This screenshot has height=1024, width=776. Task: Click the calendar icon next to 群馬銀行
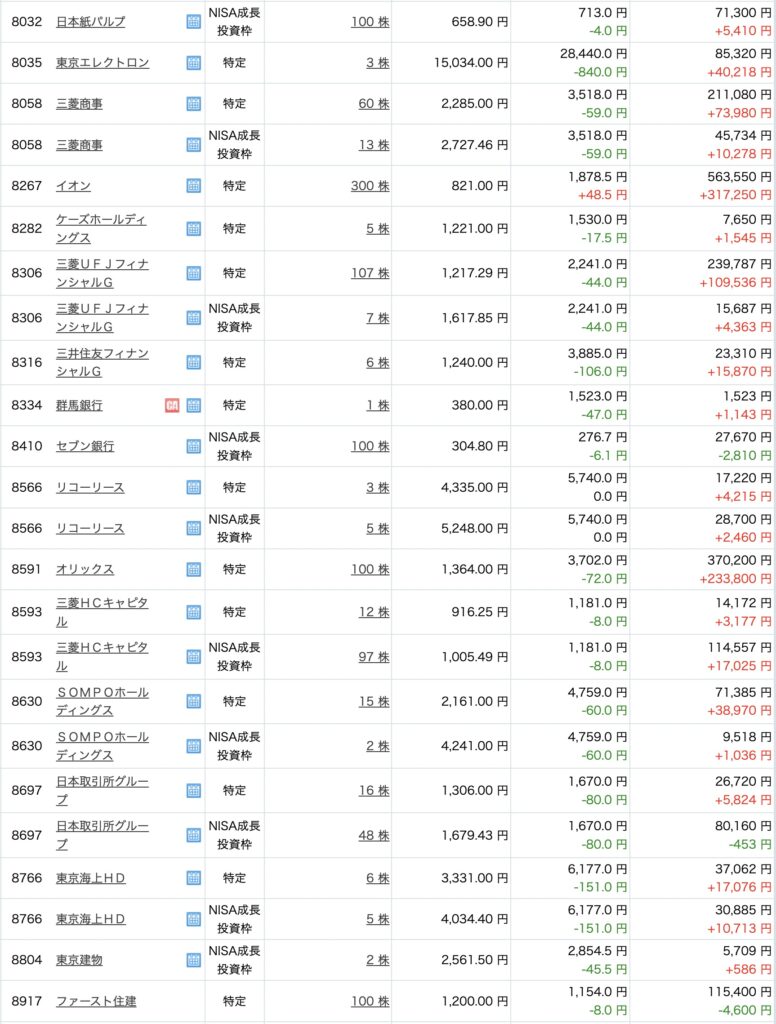pyautogui.click(x=193, y=405)
